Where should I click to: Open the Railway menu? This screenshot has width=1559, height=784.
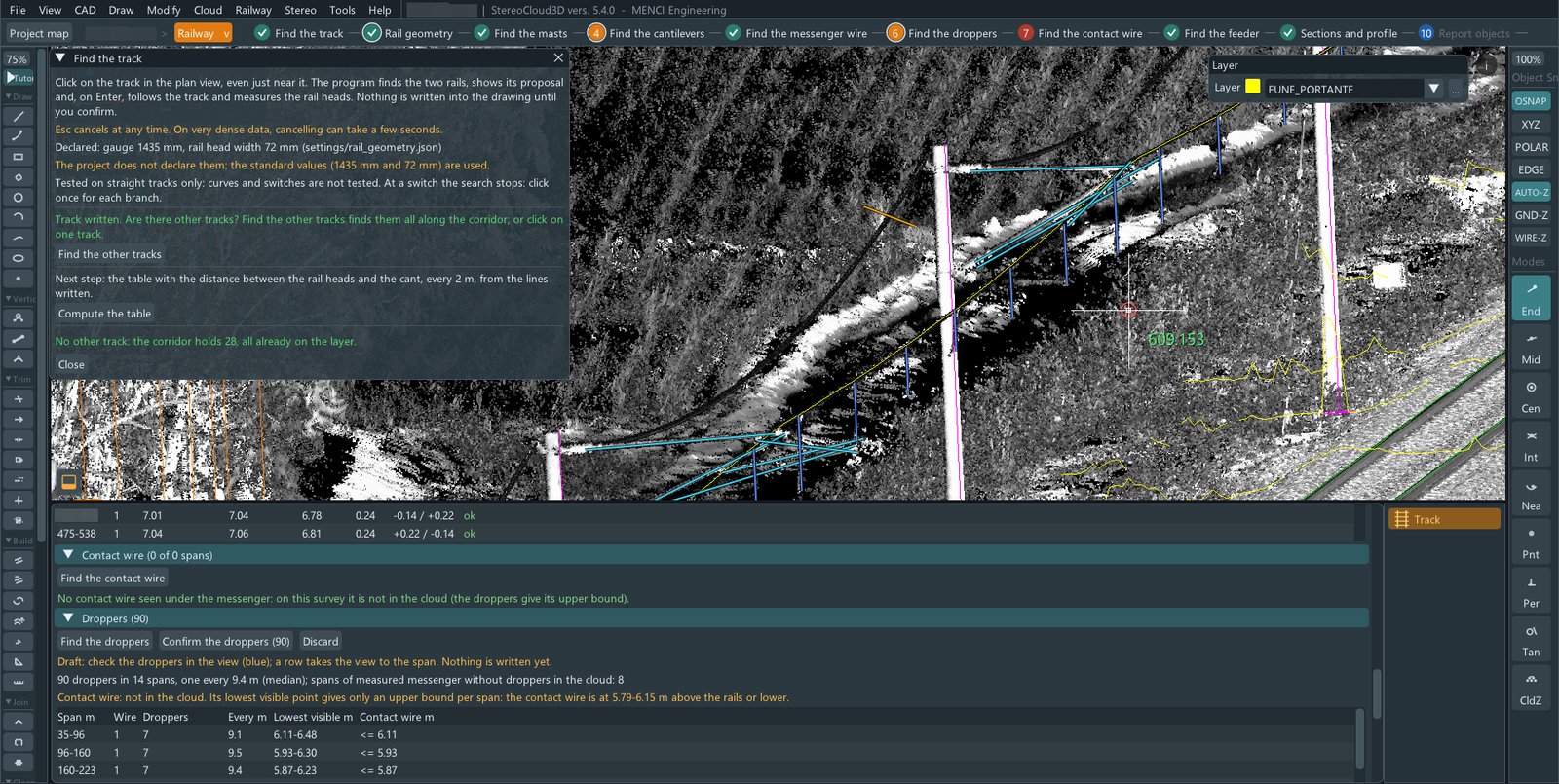point(253,10)
